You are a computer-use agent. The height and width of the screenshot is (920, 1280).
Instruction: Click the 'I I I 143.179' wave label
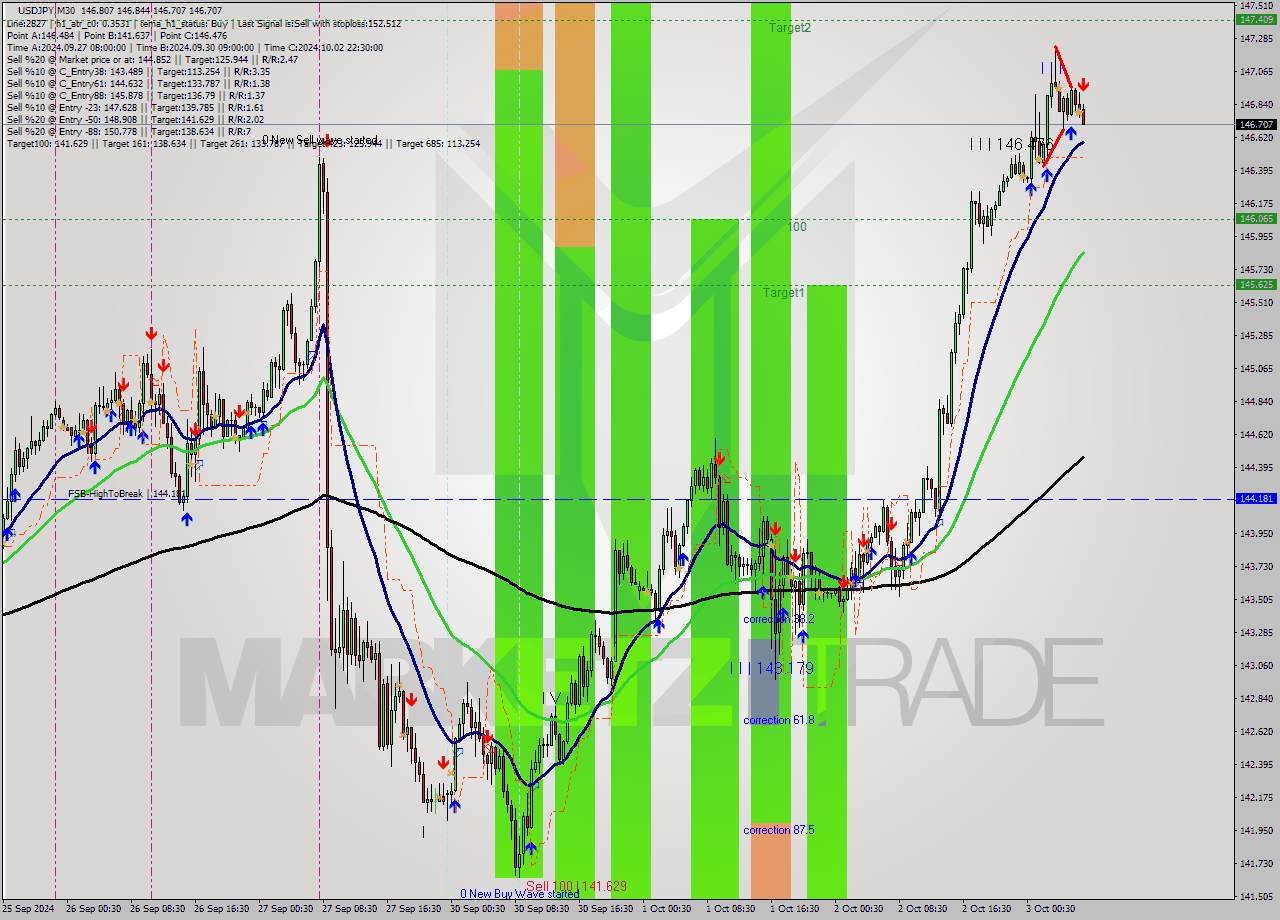pos(771,668)
